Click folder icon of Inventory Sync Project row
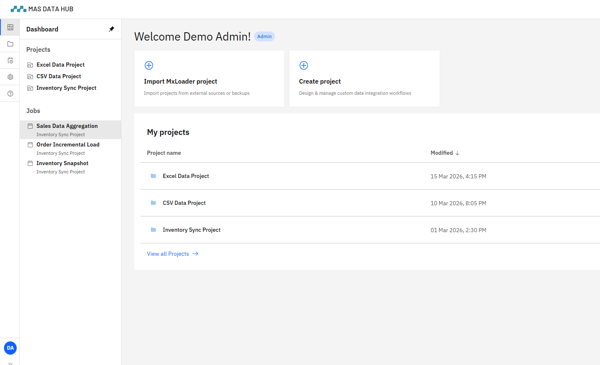 [153, 230]
